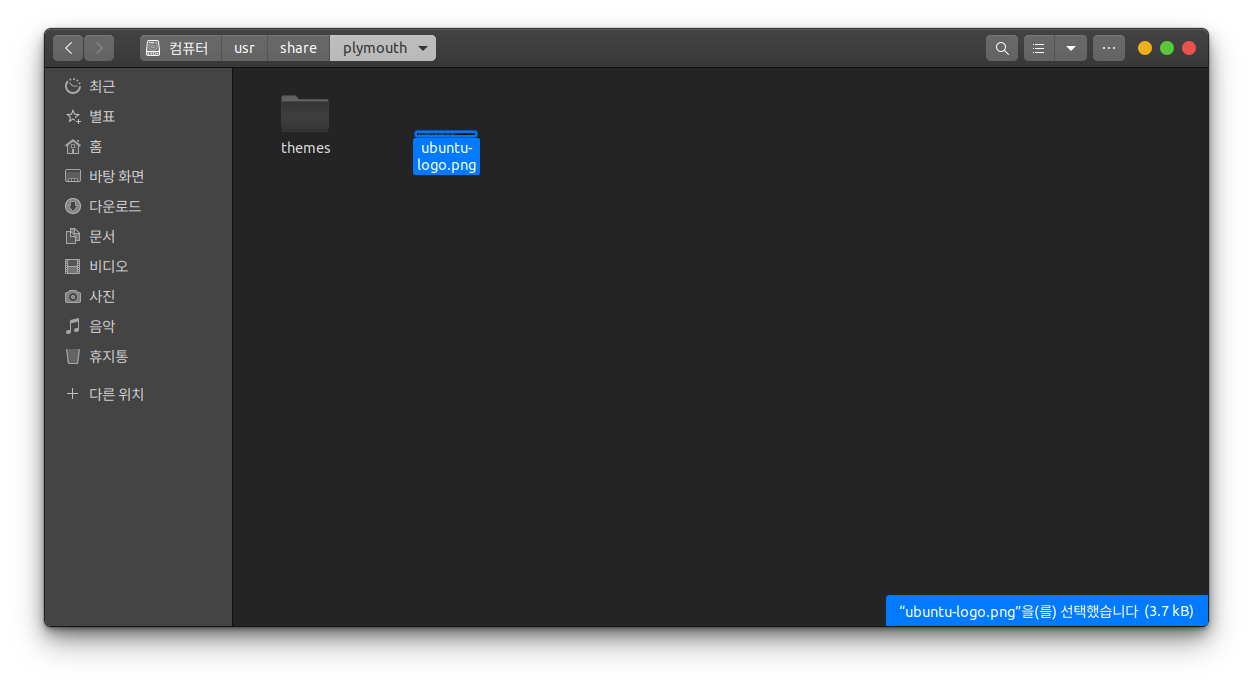Go to the usr path segment
This screenshot has width=1253, height=687.
[x=244, y=48]
